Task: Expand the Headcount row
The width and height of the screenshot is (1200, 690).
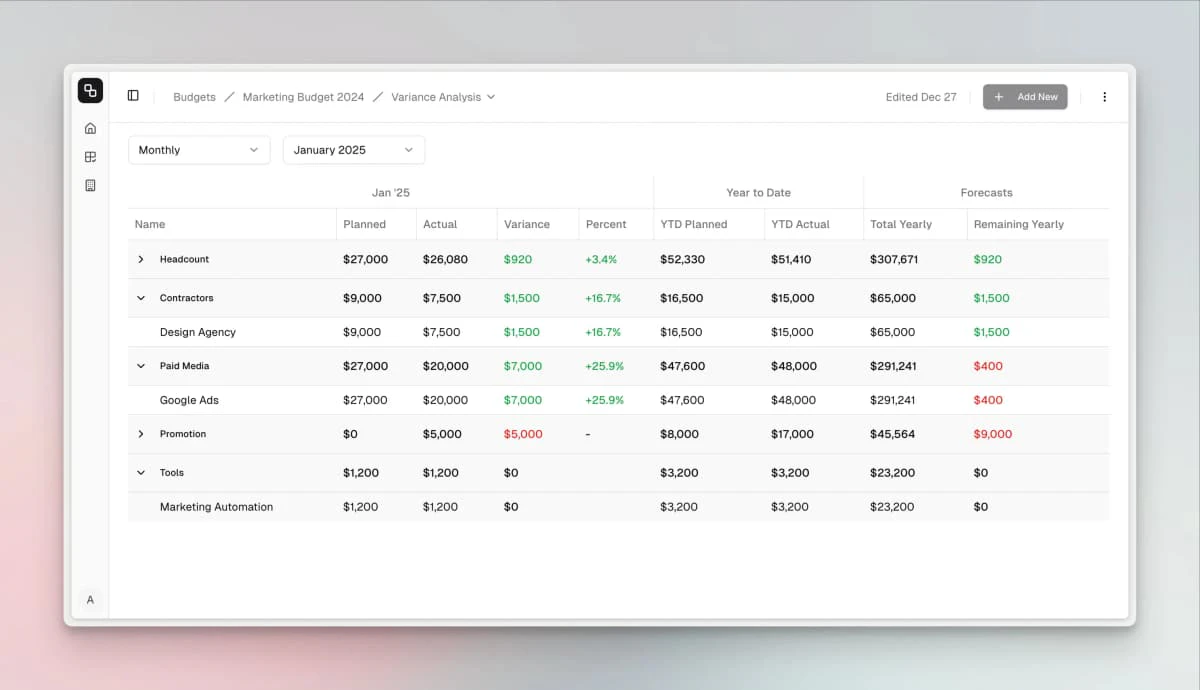Action: (141, 259)
